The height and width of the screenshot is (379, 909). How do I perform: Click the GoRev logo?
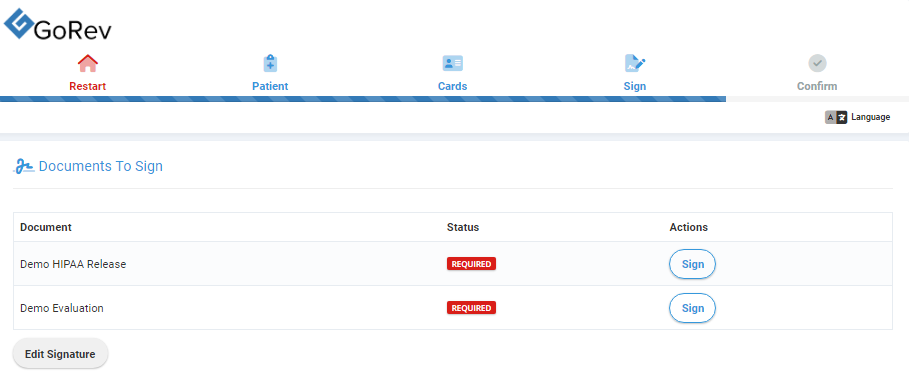57,24
